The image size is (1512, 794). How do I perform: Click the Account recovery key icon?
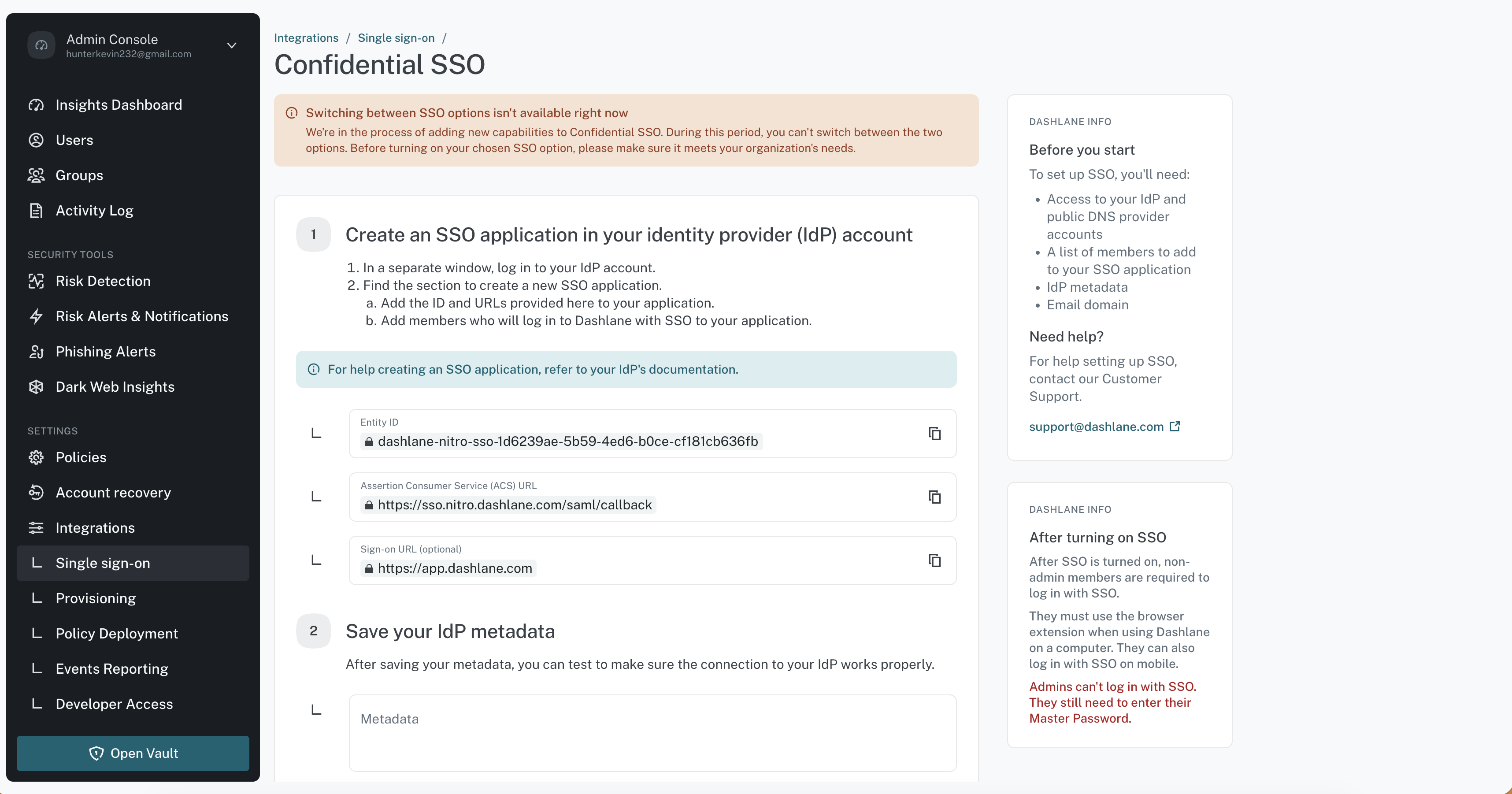pyautogui.click(x=37, y=492)
